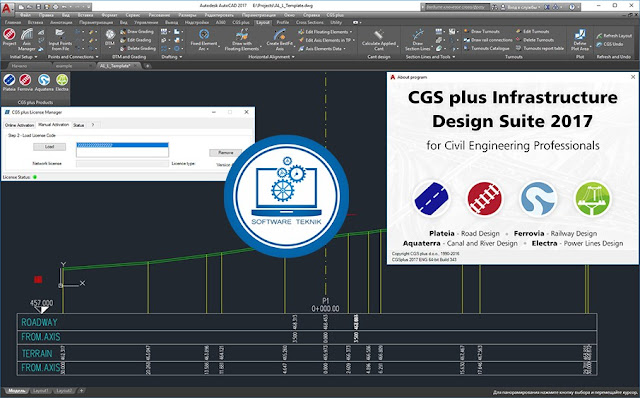Open the Turnouts report table
The width and height of the screenshot is (640, 398).
pos(540,49)
